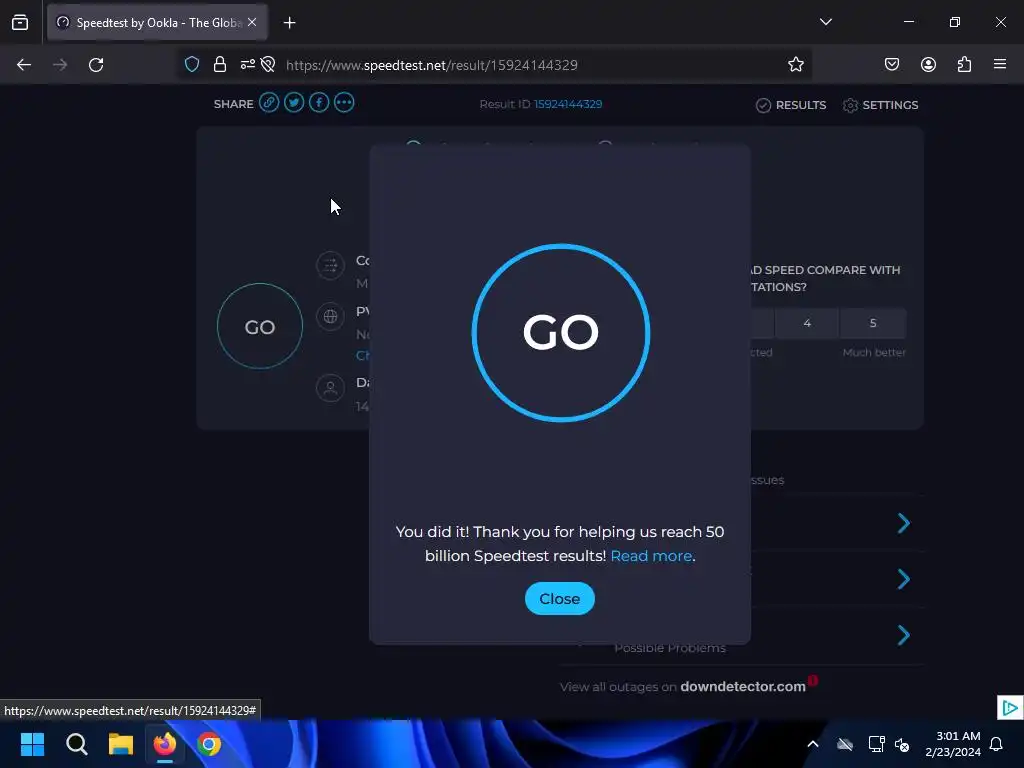Click the small GO button behind the dialog
Viewport: 1024px width, 768px height.
(x=260, y=326)
